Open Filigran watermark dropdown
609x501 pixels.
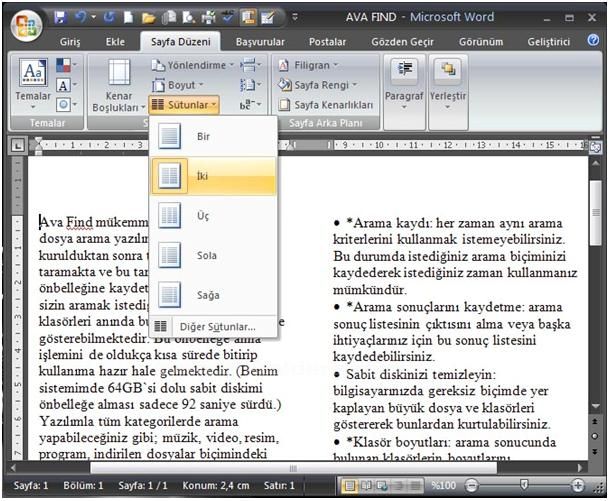[x=308, y=65]
